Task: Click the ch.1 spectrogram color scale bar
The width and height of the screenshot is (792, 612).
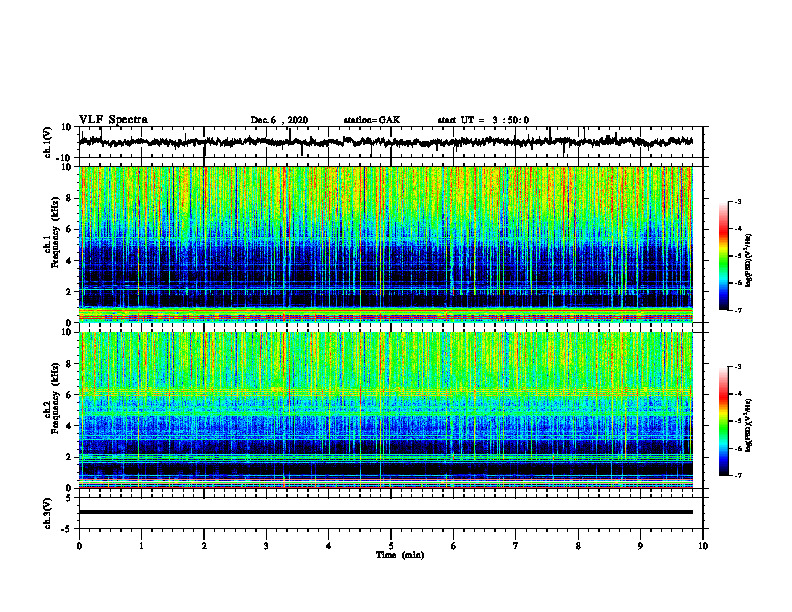Action: click(723, 256)
